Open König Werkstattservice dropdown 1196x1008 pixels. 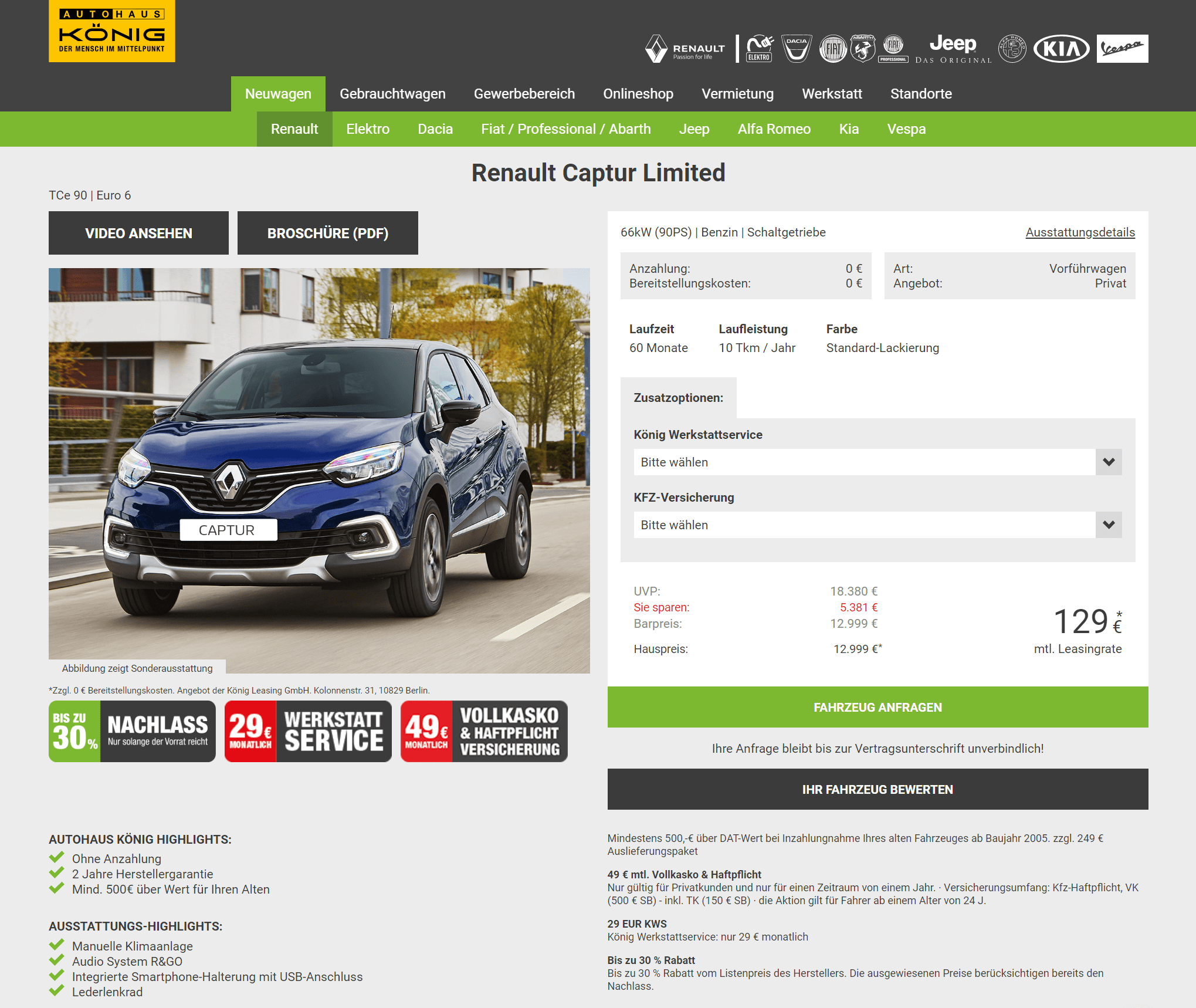point(877,462)
